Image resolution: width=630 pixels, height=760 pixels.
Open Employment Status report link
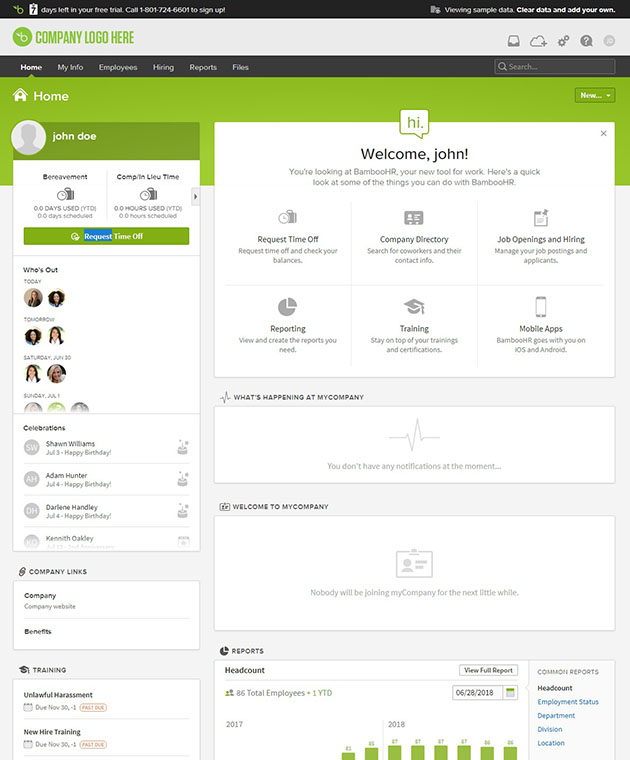568,702
